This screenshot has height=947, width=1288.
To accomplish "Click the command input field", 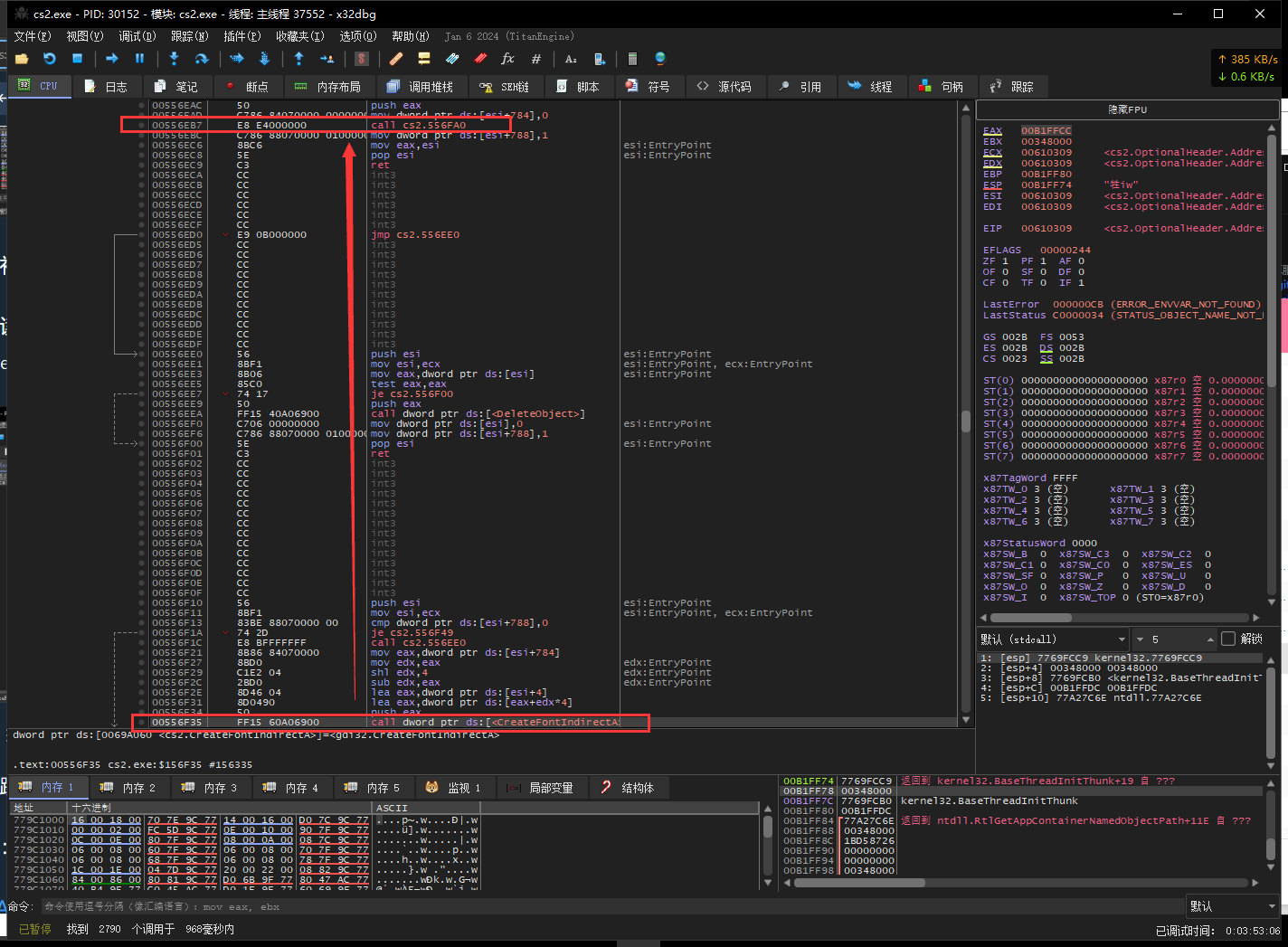I will click(x=612, y=906).
